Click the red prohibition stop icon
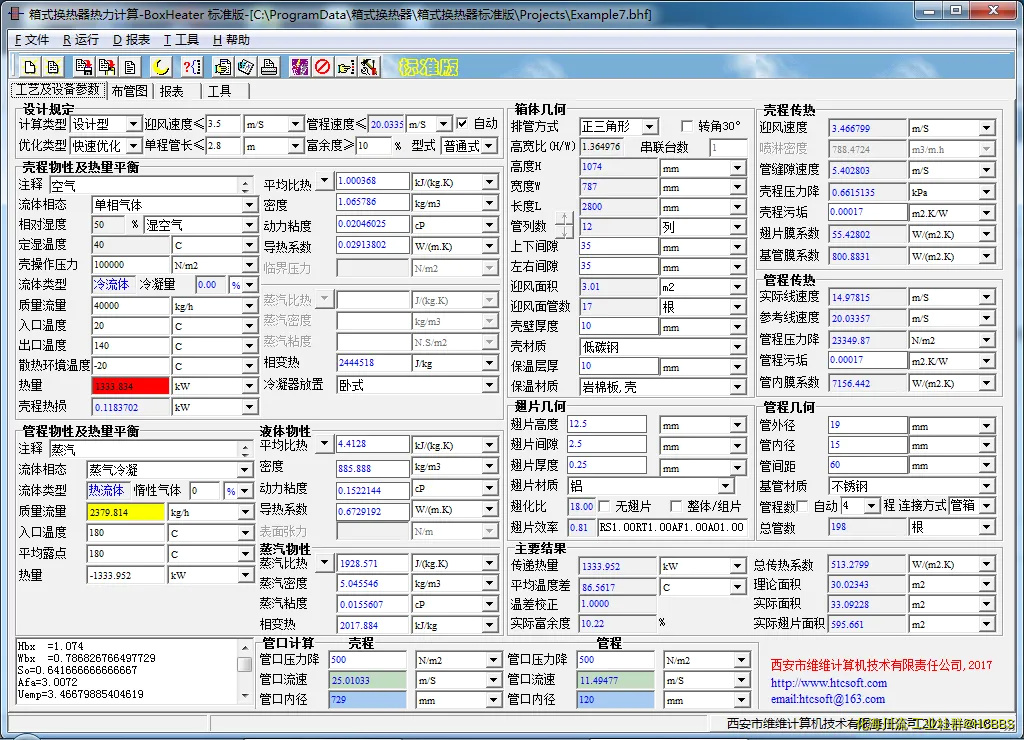1024x740 pixels. 323,67
